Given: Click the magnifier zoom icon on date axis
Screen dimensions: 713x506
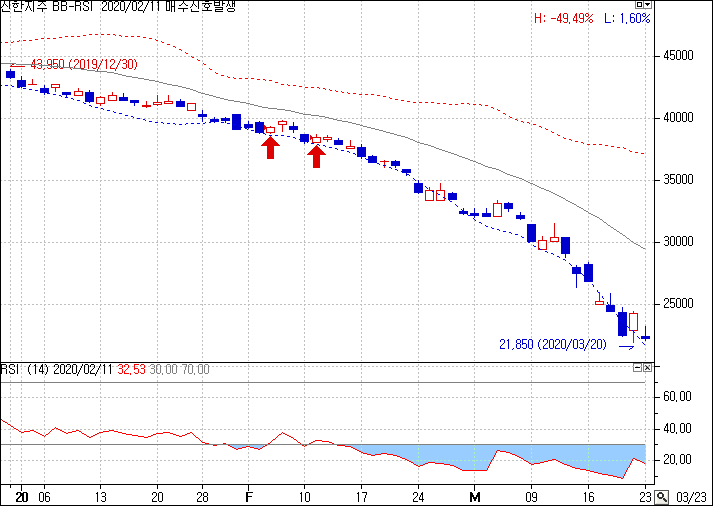Looking at the screenshot, I should (662, 497).
